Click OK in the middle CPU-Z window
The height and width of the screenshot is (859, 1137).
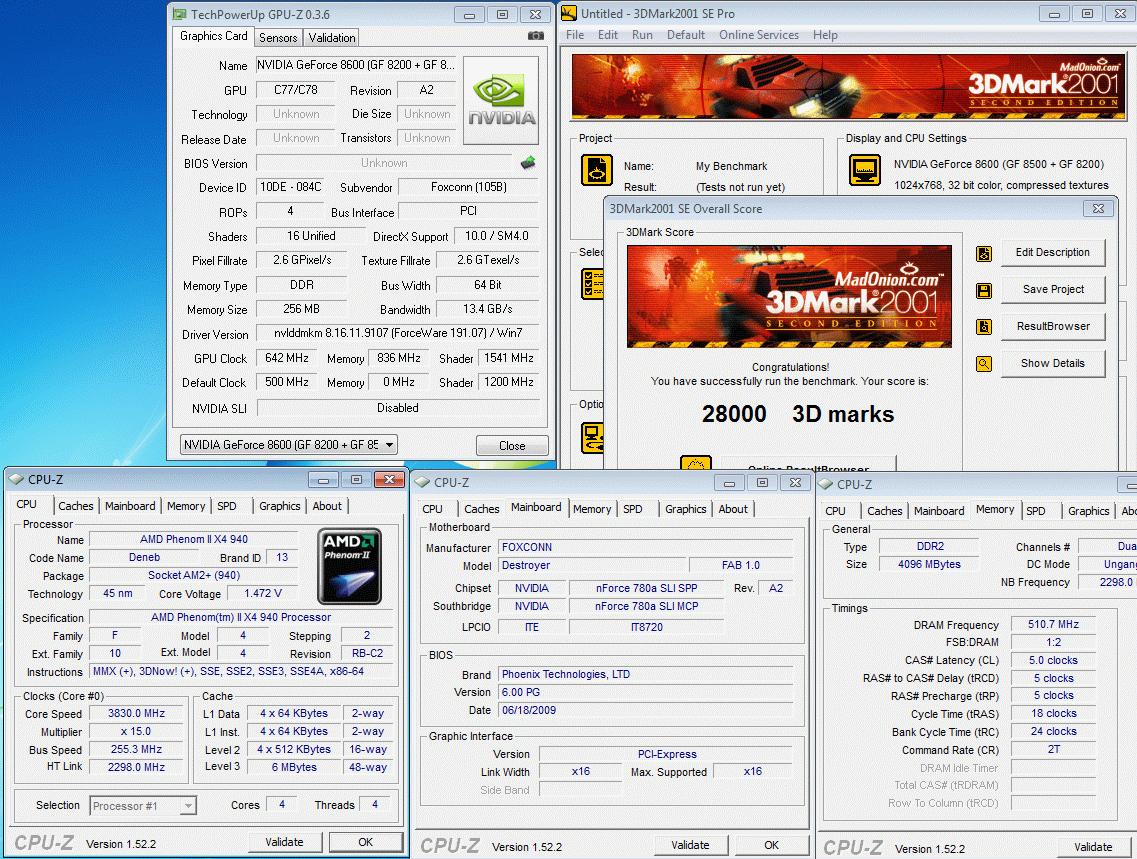click(x=772, y=845)
